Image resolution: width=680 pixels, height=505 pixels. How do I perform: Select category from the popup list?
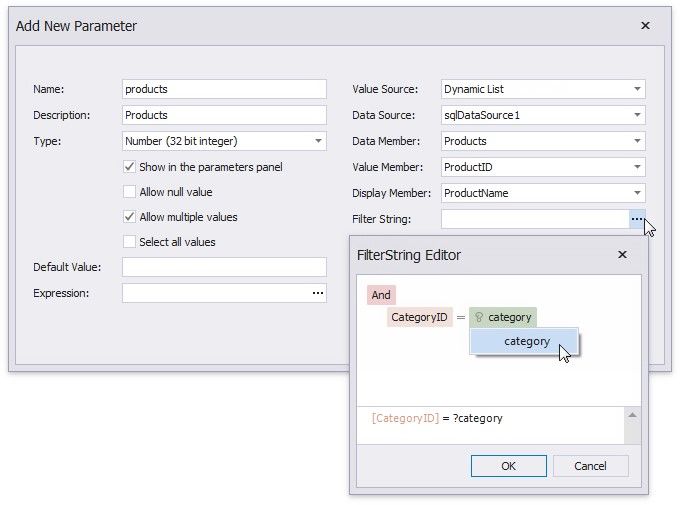[526, 342]
